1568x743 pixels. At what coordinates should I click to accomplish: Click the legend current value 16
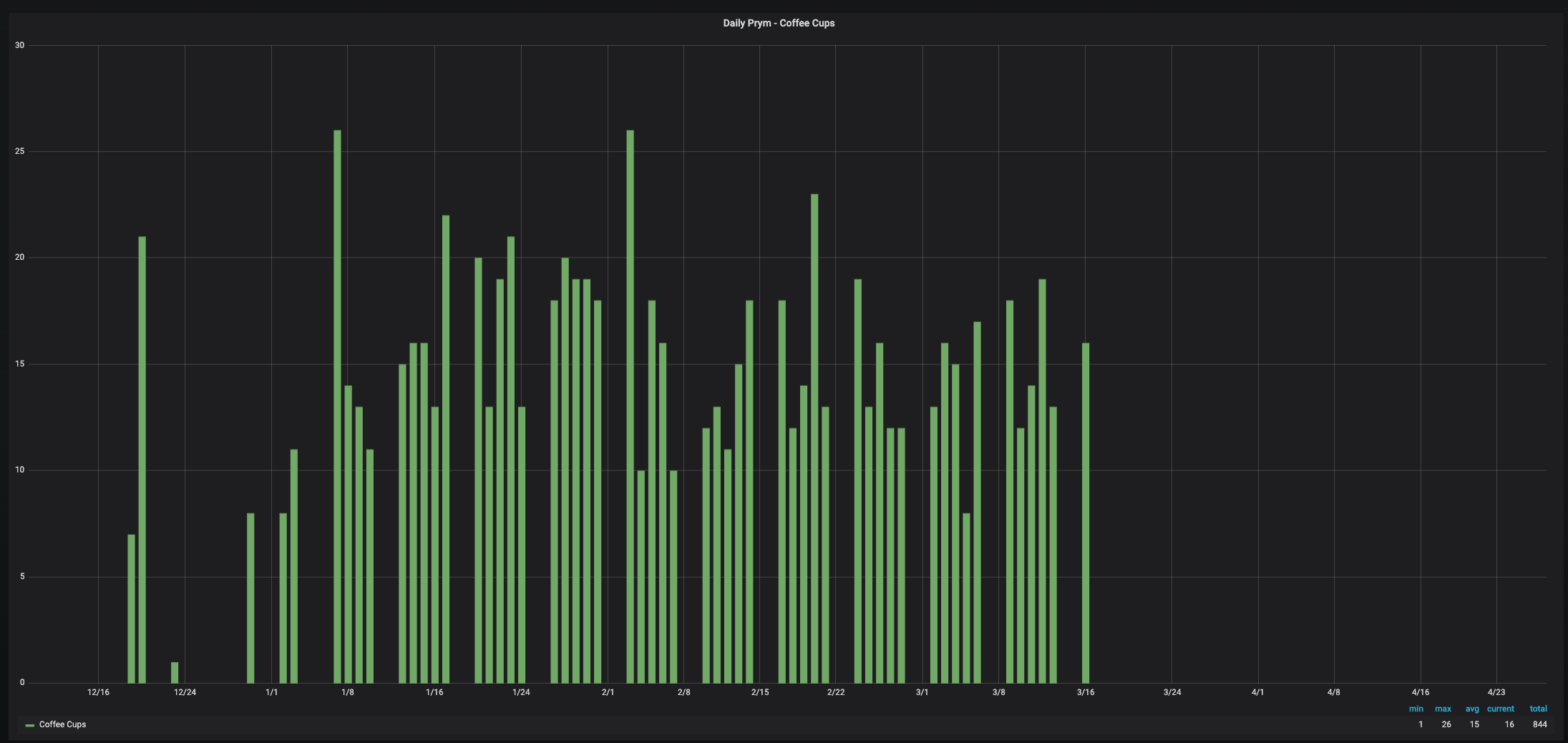1509,724
